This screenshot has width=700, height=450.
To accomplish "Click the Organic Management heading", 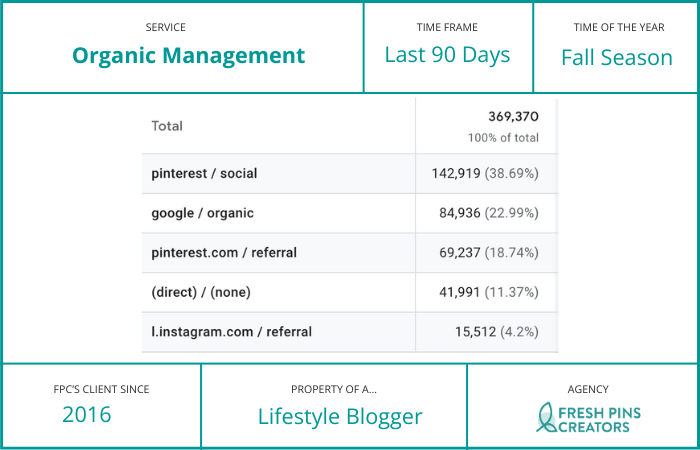I will click(x=188, y=56).
